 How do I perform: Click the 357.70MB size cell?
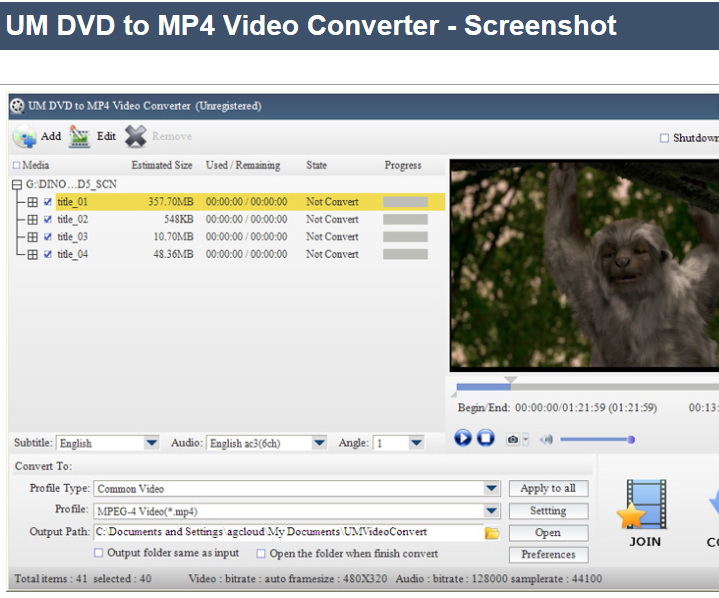click(x=171, y=202)
